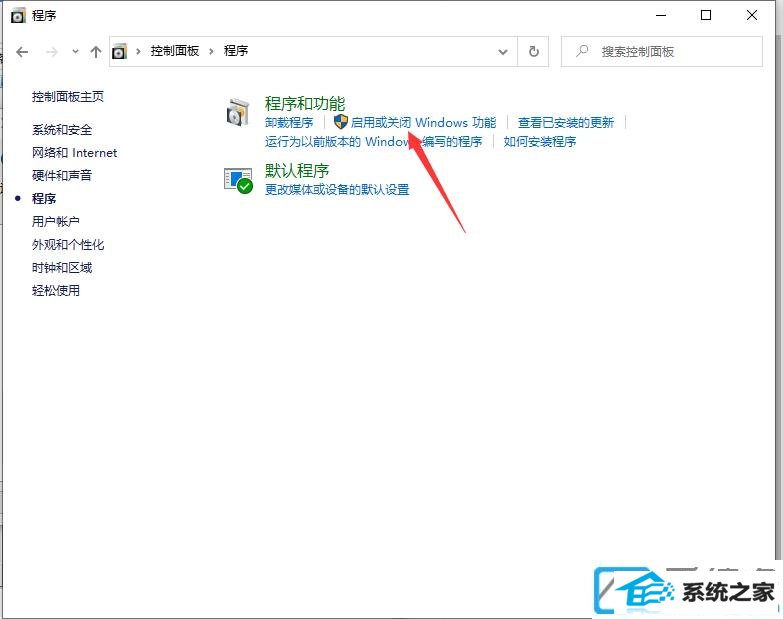
Task: Click the search magnifier icon
Action: pos(582,51)
